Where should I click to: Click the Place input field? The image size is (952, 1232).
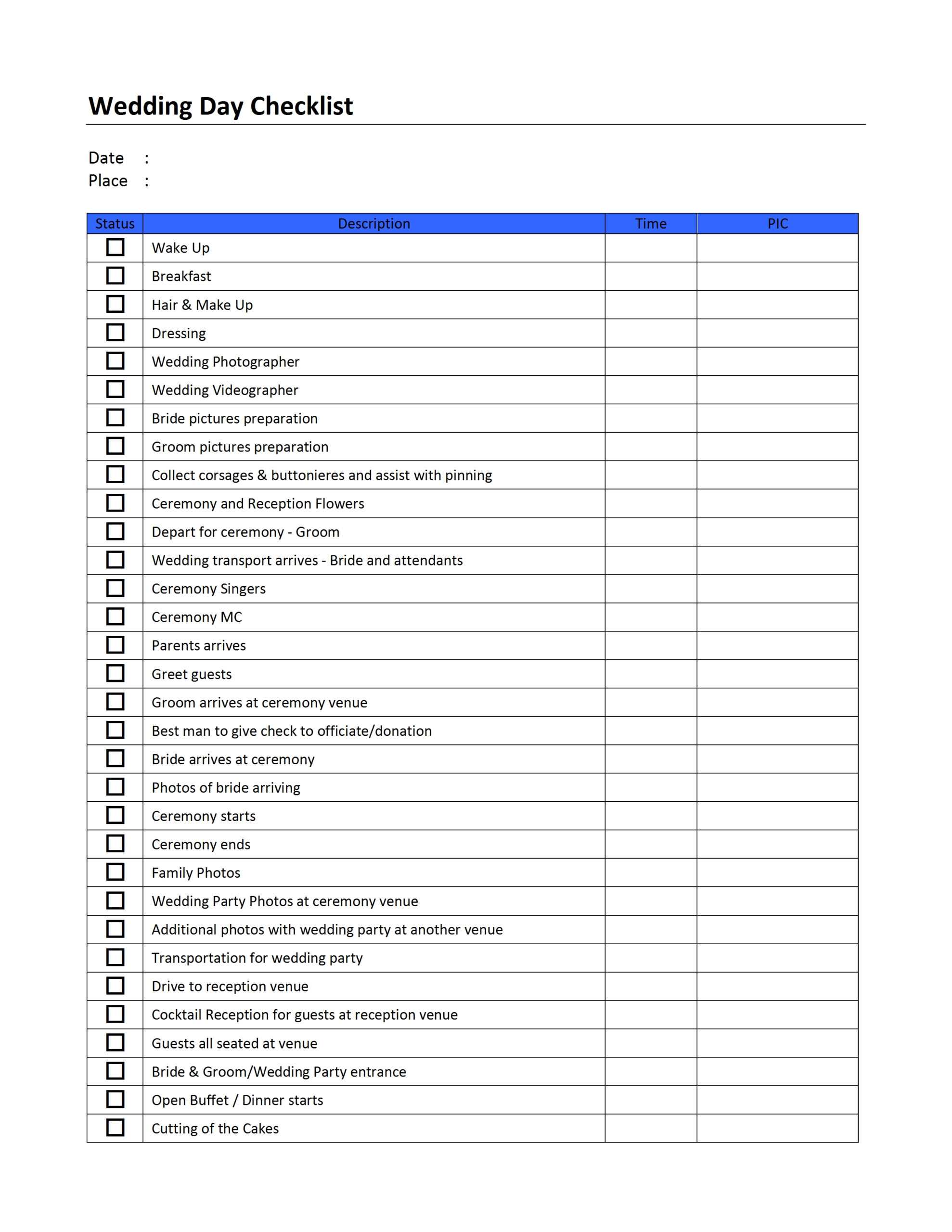[300, 175]
